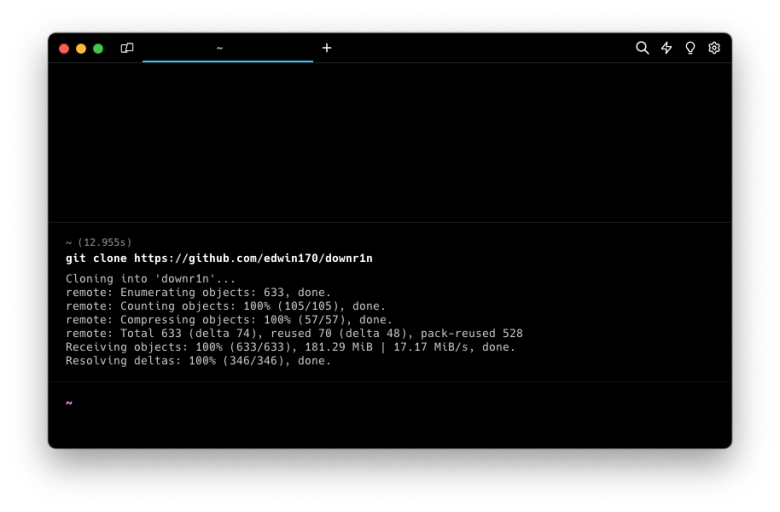
Task: Add a new tab with plus button
Action: tap(326, 48)
